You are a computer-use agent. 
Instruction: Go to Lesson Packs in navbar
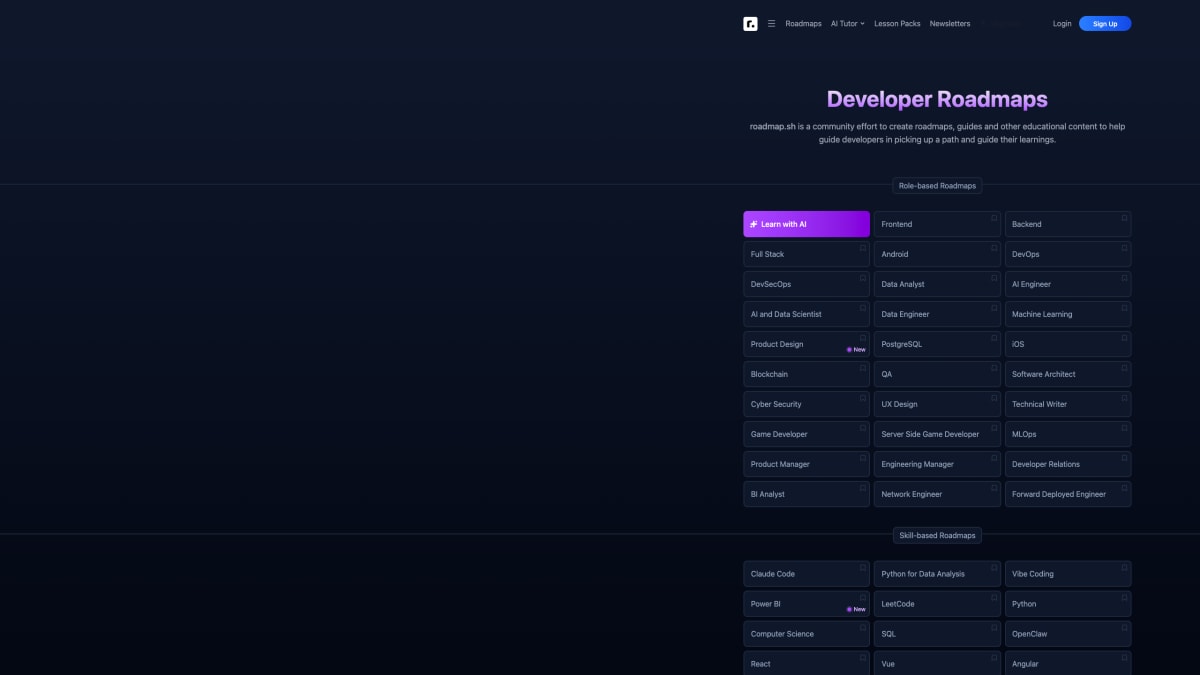tap(897, 24)
